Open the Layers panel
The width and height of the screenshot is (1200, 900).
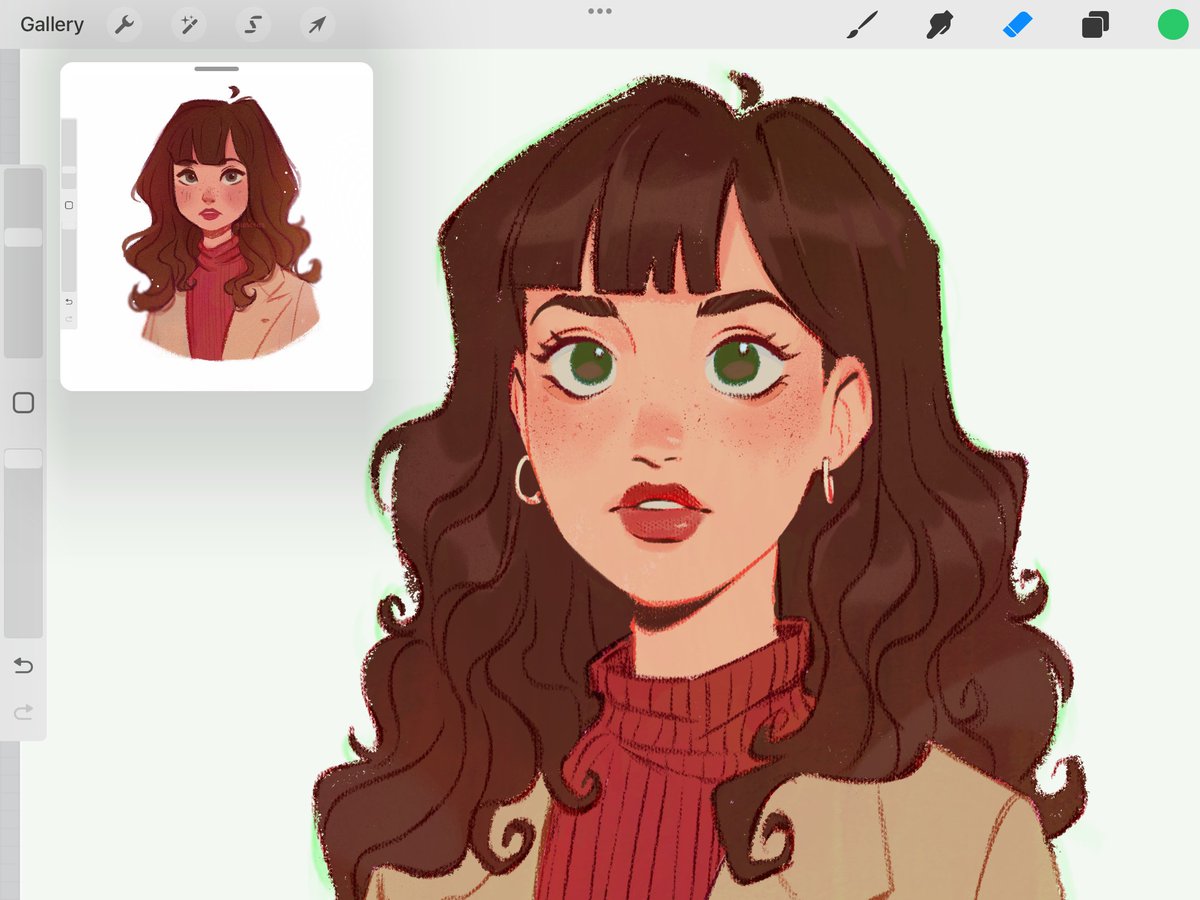[x=1095, y=25]
